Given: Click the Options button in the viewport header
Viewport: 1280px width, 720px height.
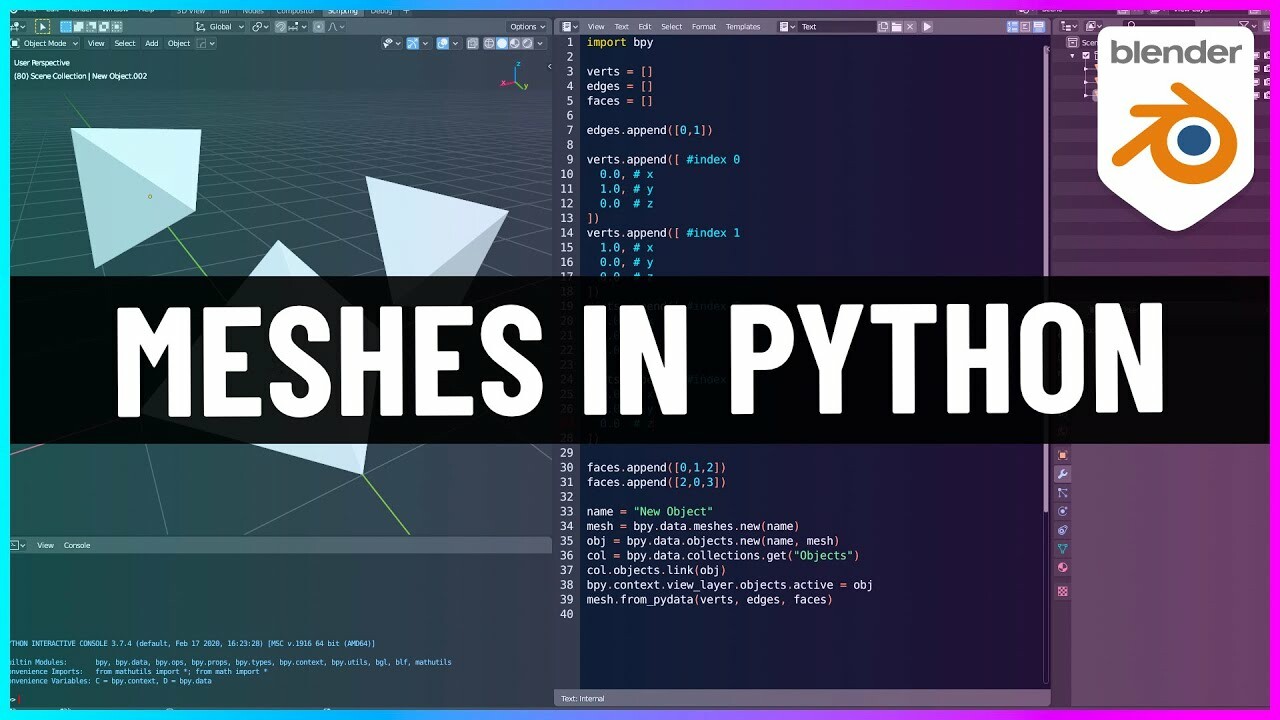Looking at the screenshot, I should pyautogui.click(x=527, y=26).
